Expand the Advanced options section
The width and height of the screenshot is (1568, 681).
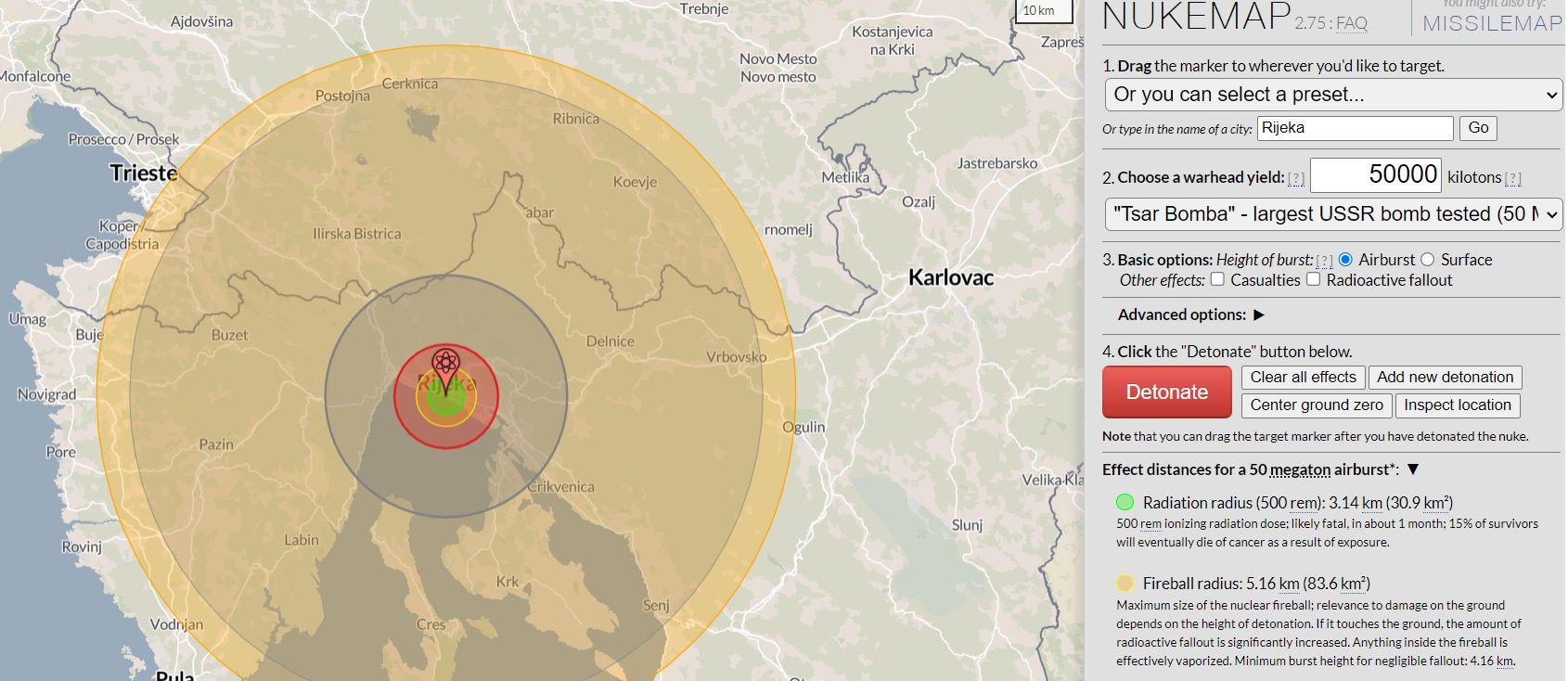point(1190,315)
